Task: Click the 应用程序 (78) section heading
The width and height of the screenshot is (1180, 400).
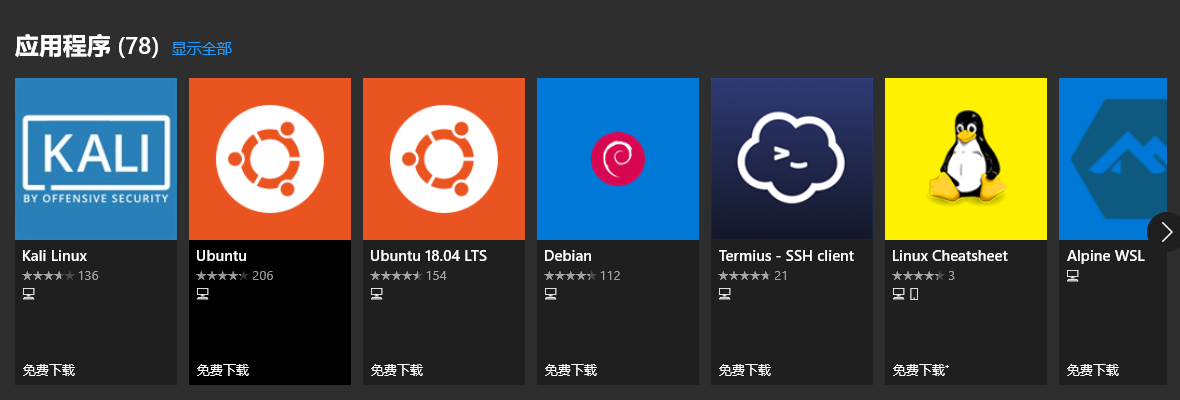Action: click(x=87, y=47)
